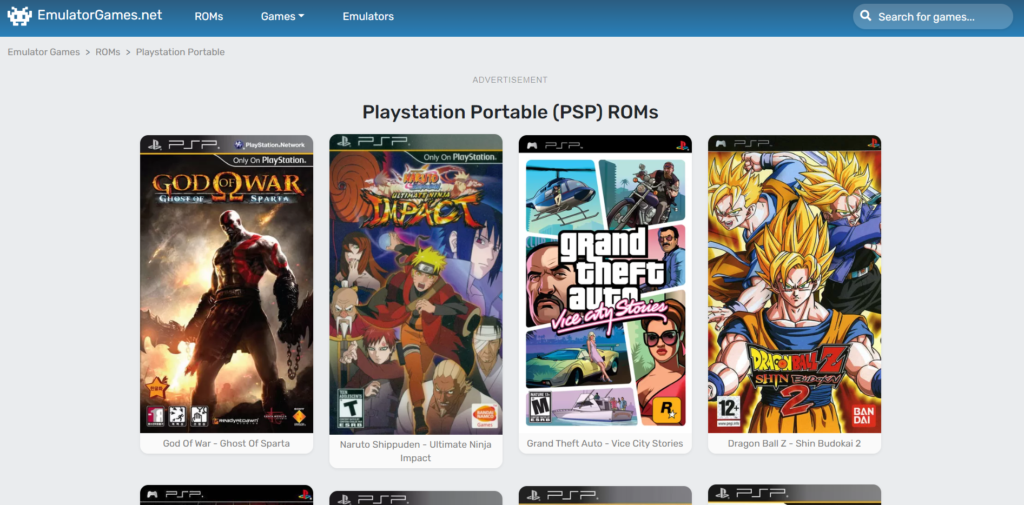The width and height of the screenshot is (1024, 505).
Task: Open the Naruto Ultimate Ninja Impact cover
Action: coord(416,284)
